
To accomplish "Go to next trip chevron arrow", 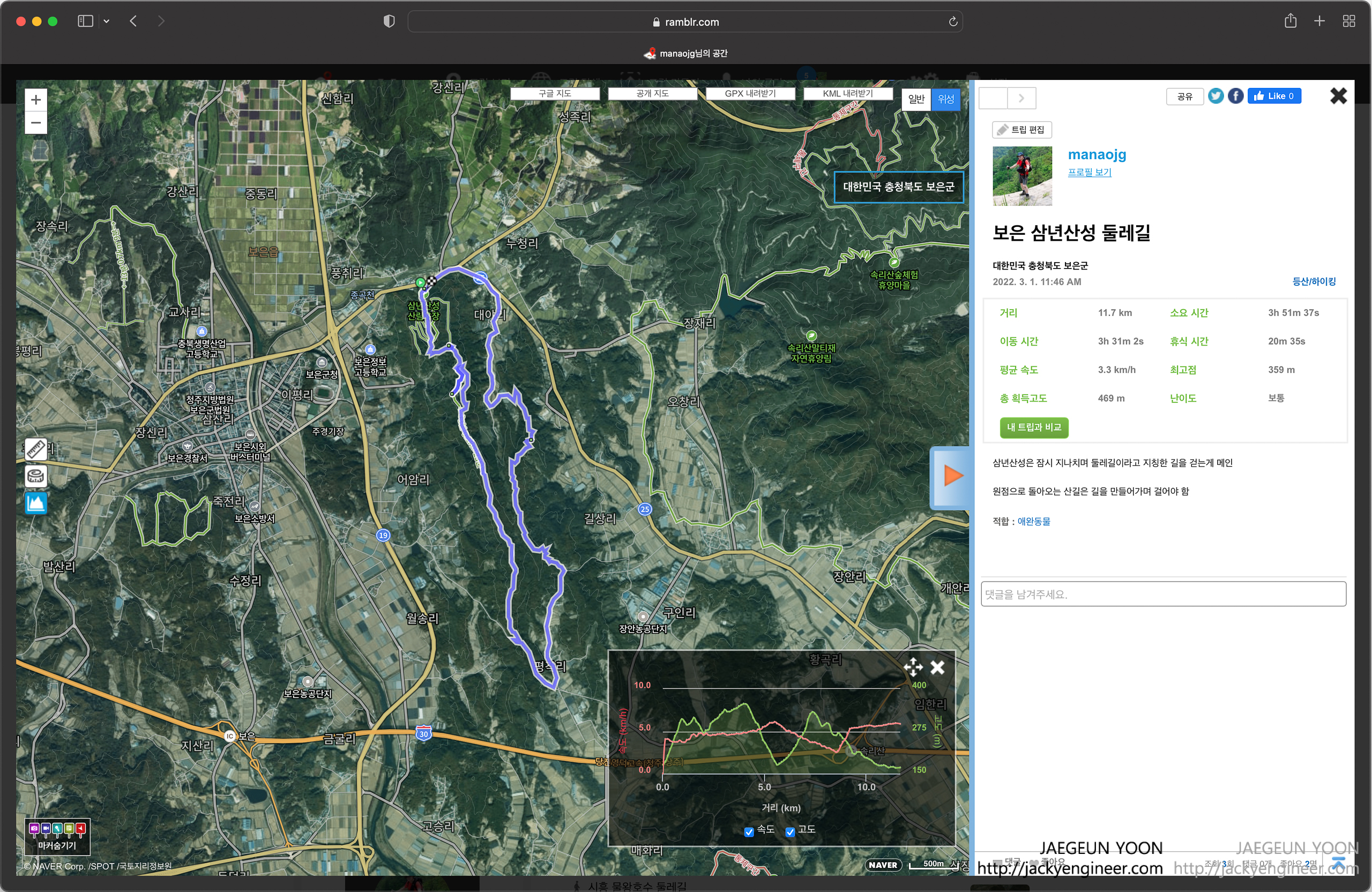I will (1021, 98).
